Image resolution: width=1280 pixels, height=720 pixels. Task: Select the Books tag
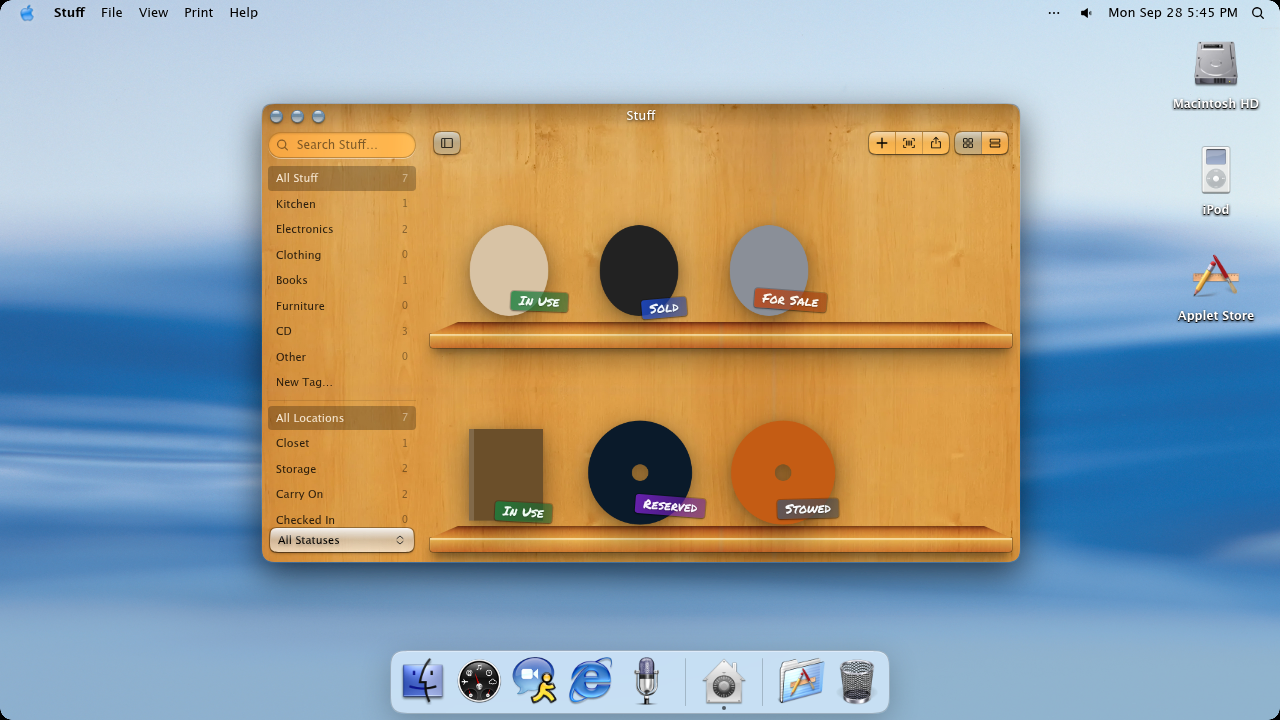coord(342,280)
